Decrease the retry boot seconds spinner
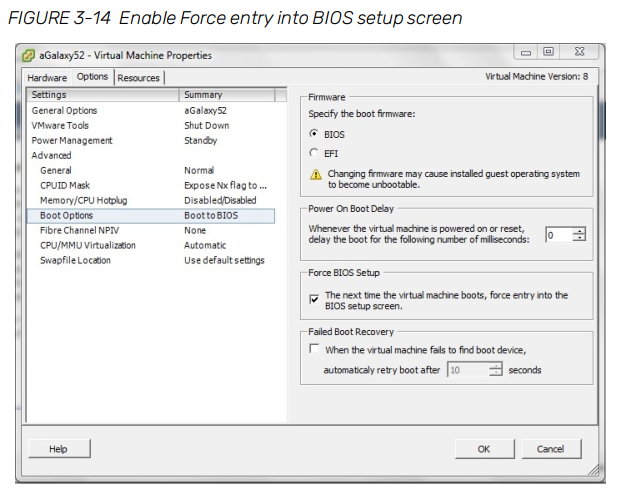618x496 pixels. click(495, 373)
